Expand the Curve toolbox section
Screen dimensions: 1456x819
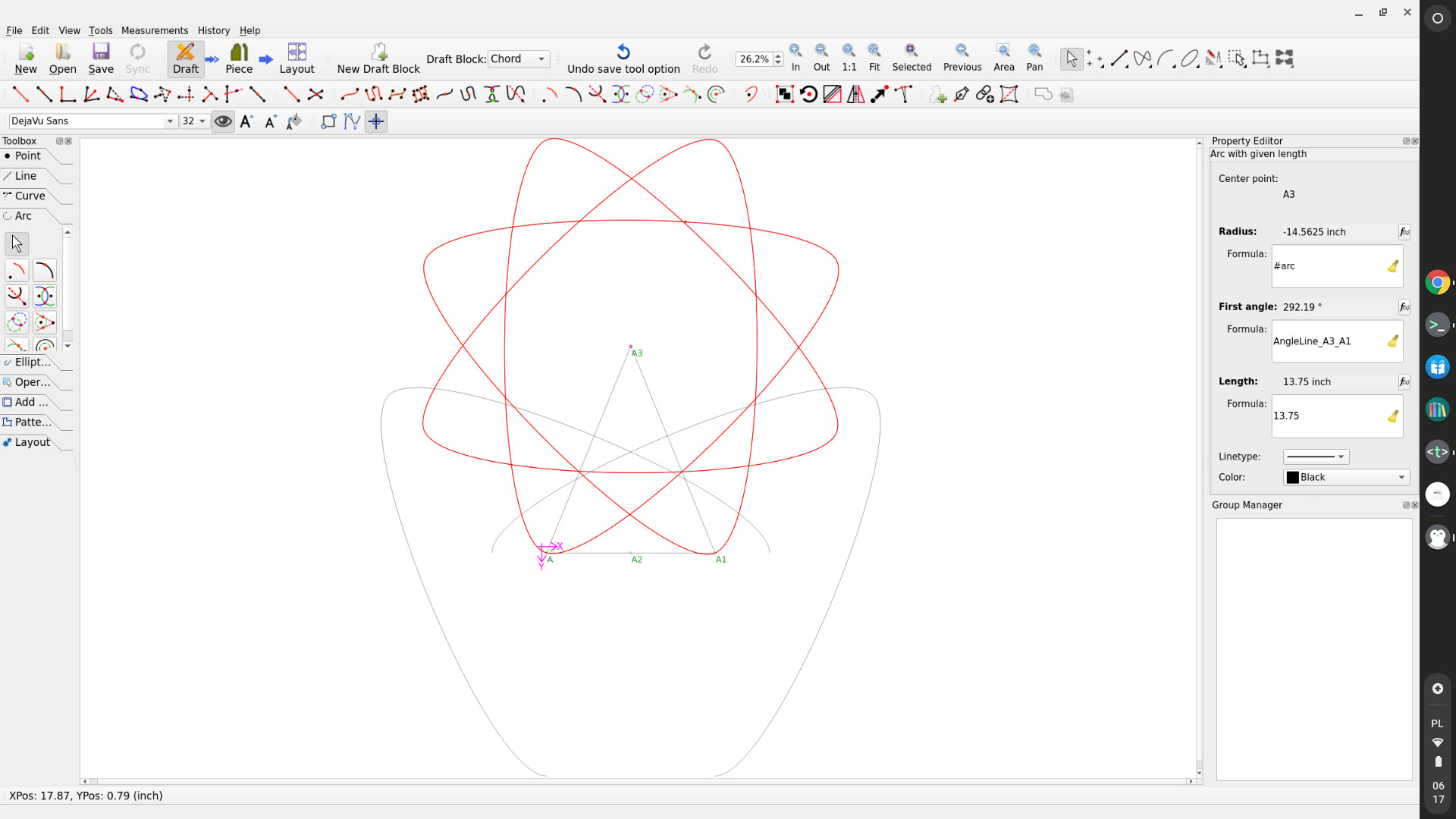coord(30,196)
